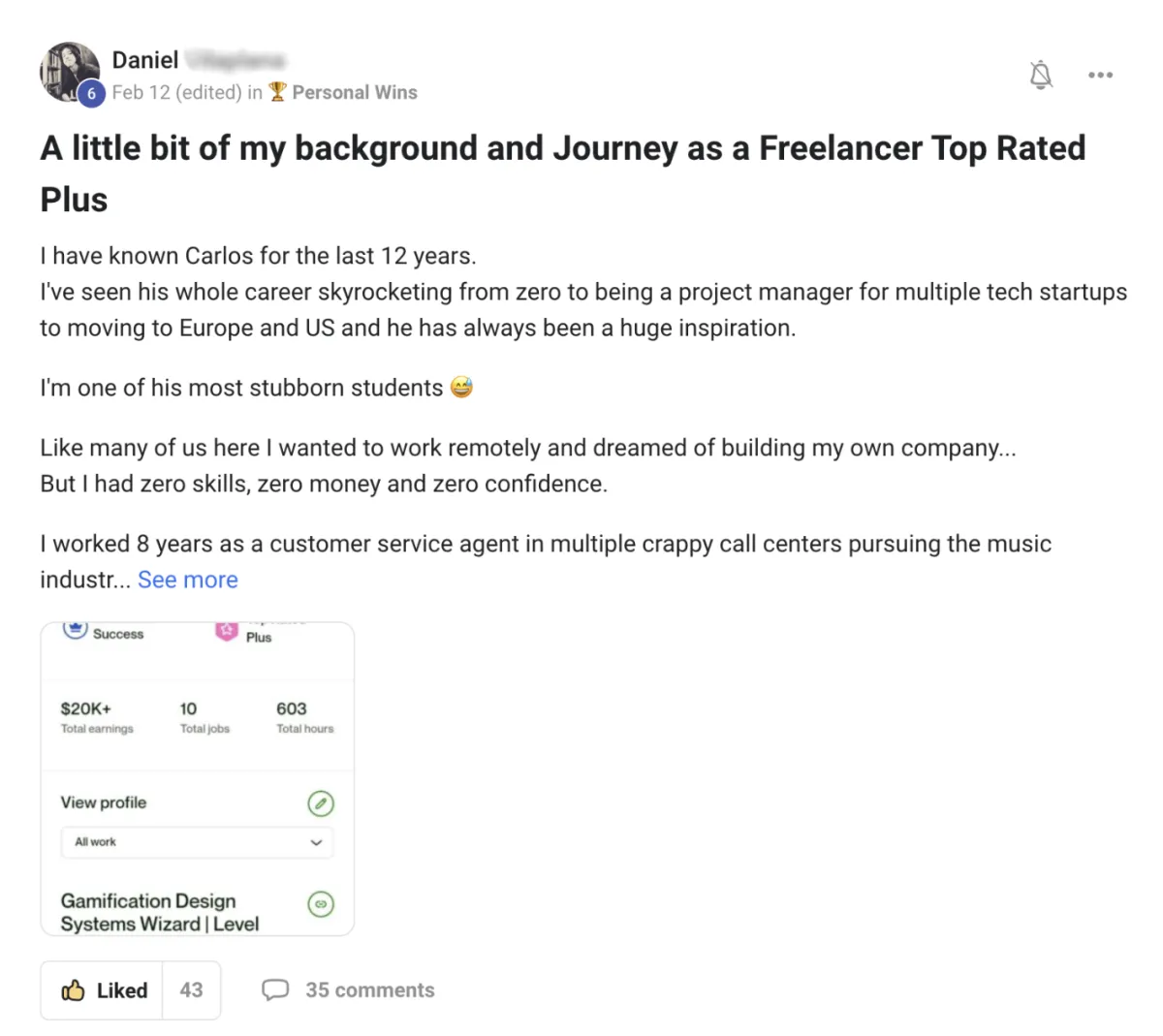Open the attached profile stats image
1163x1036 pixels.
pyautogui.click(x=197, y=779)
